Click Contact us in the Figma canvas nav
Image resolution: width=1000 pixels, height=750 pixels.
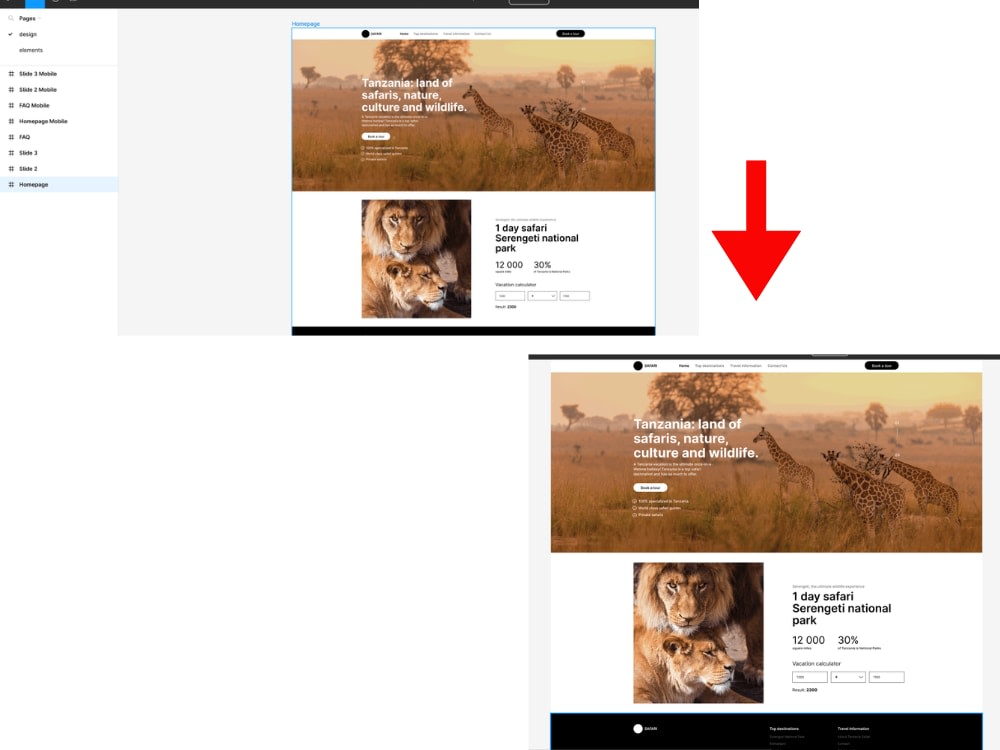coord(482,34)
